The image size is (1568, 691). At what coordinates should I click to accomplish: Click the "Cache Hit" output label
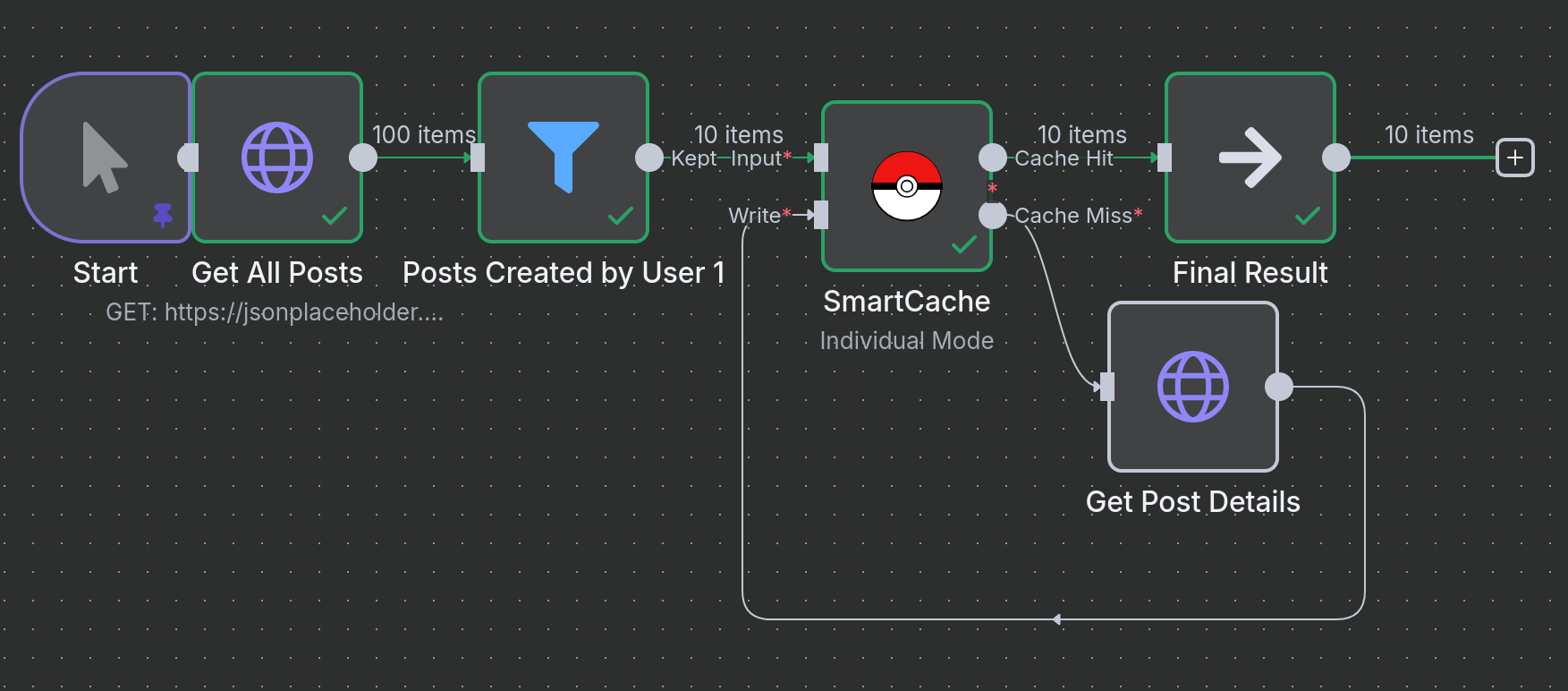coord(1064,158)
